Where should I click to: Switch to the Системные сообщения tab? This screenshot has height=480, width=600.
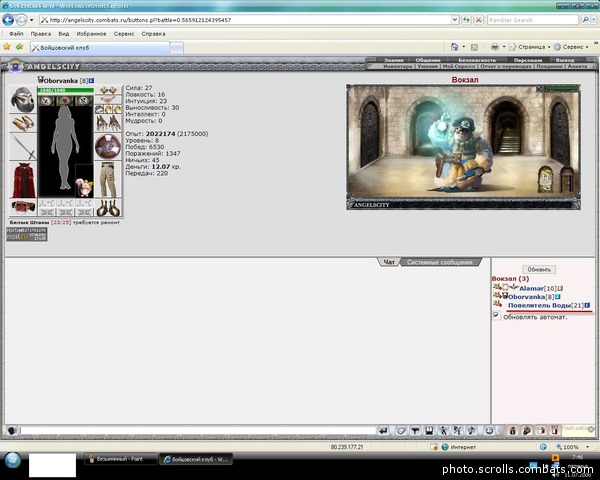pos(440,262)
